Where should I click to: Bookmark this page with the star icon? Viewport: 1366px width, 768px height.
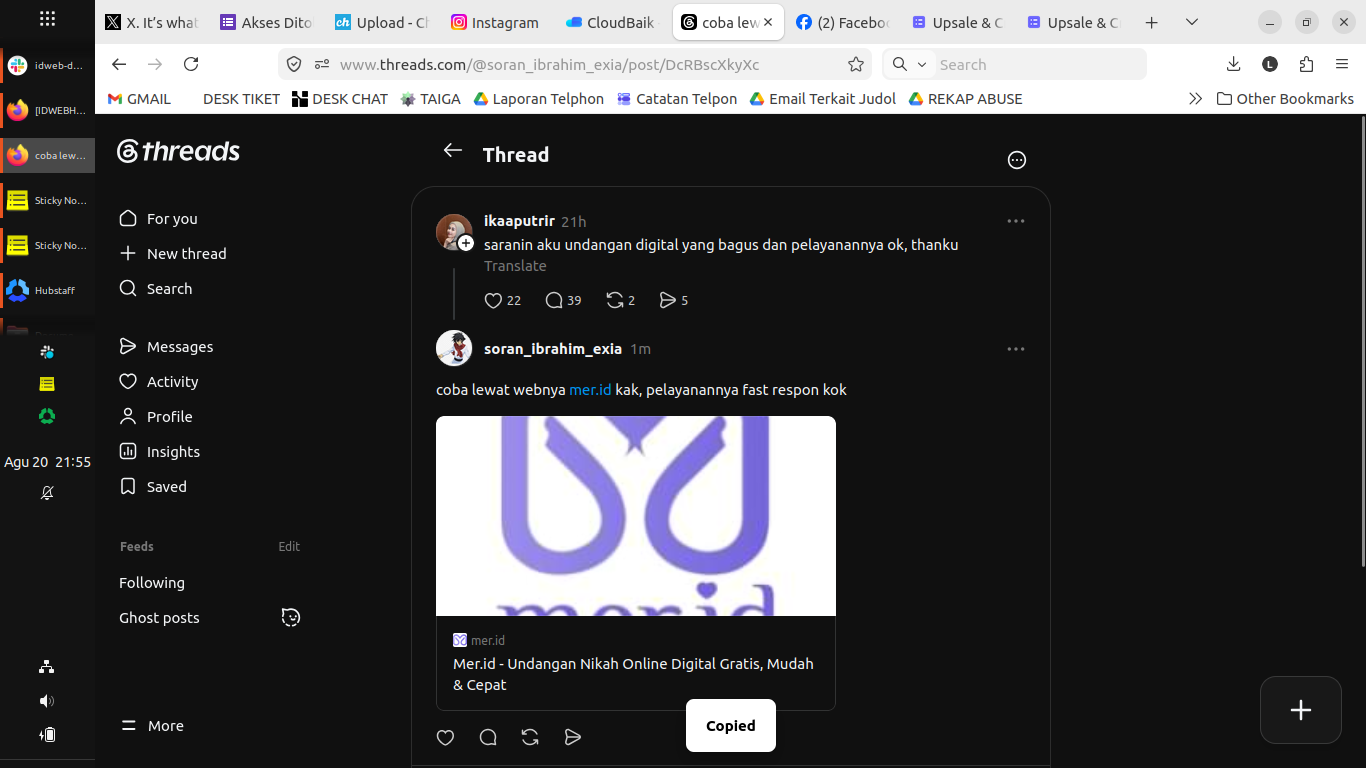(856, 64)
